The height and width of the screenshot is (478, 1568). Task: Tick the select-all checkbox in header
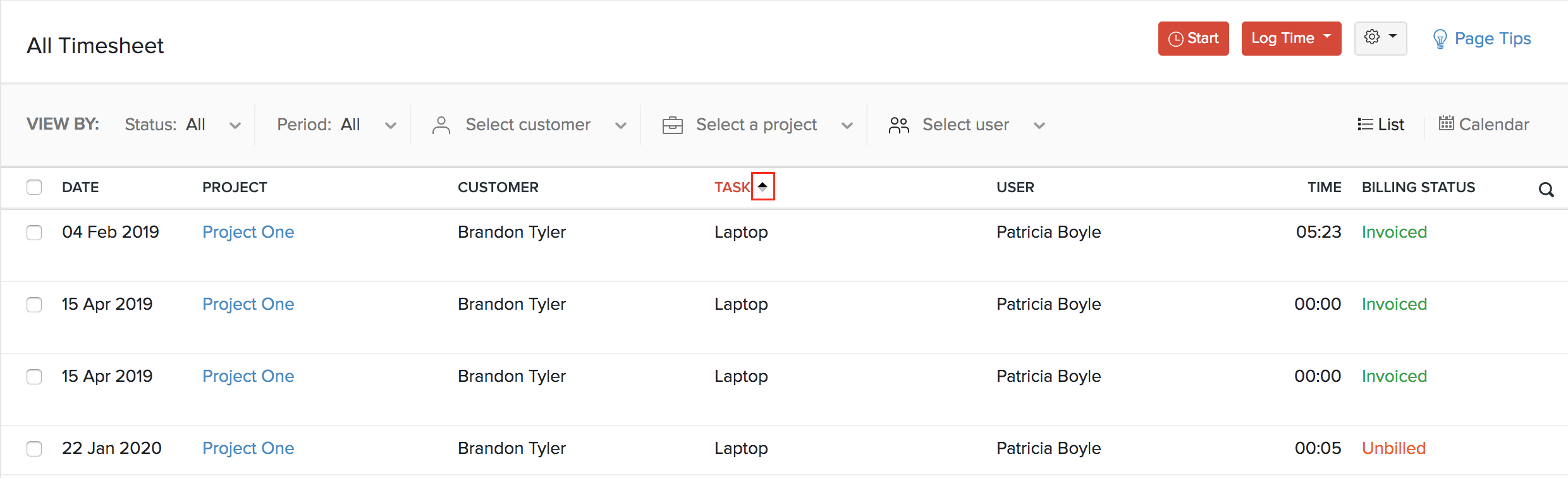click(34, 187)
